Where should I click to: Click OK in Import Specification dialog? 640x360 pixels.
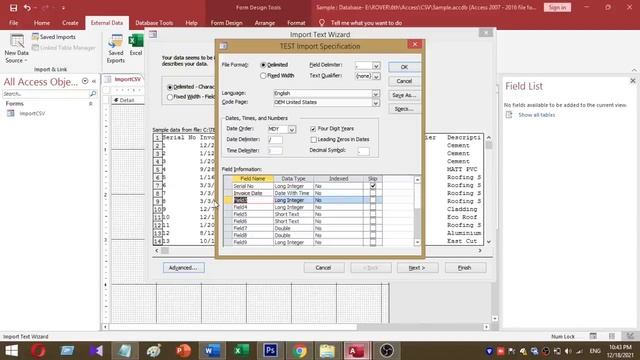coord(404,67)
